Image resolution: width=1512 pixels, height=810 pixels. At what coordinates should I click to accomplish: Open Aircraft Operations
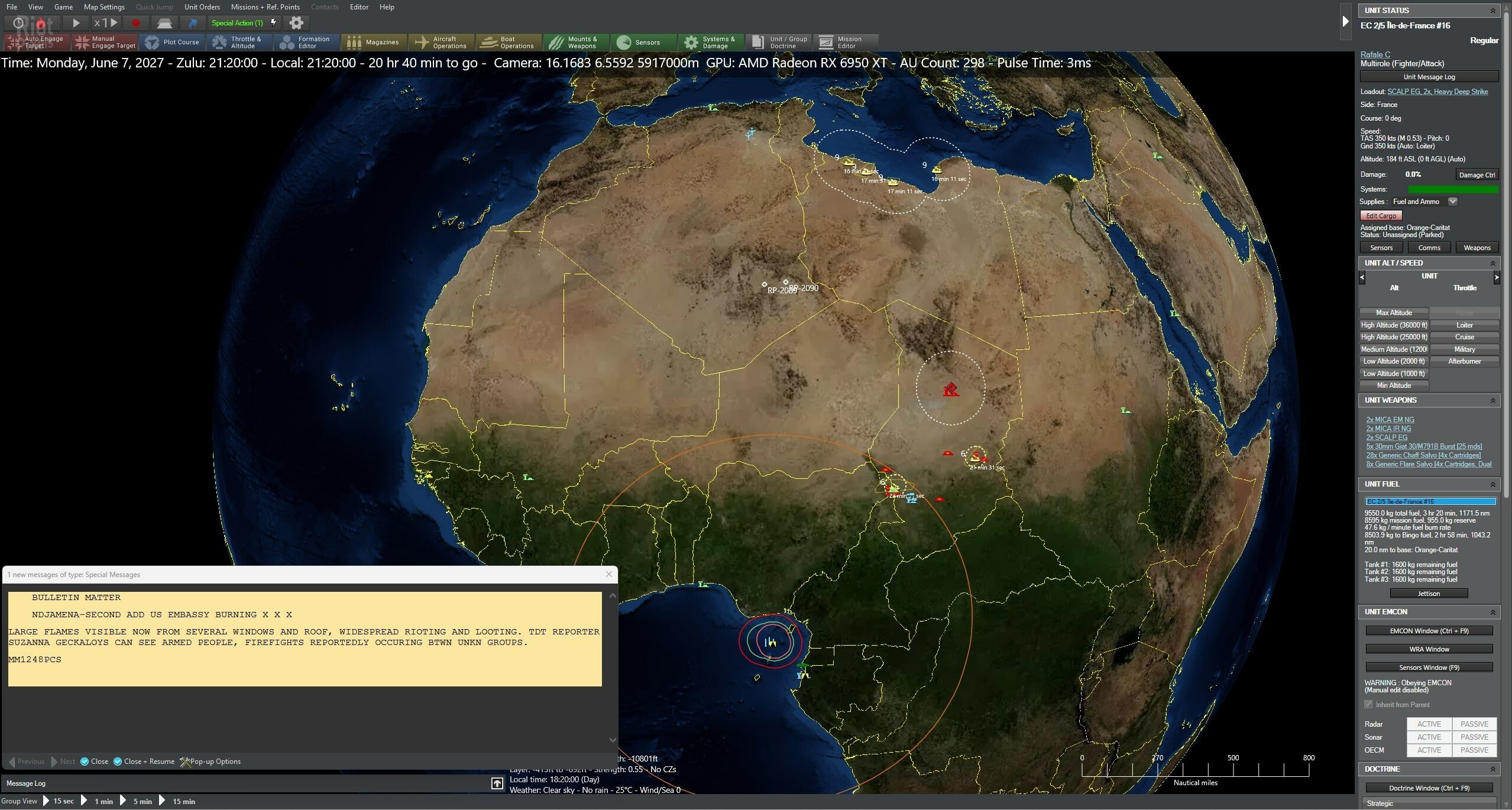click(441, 42)
